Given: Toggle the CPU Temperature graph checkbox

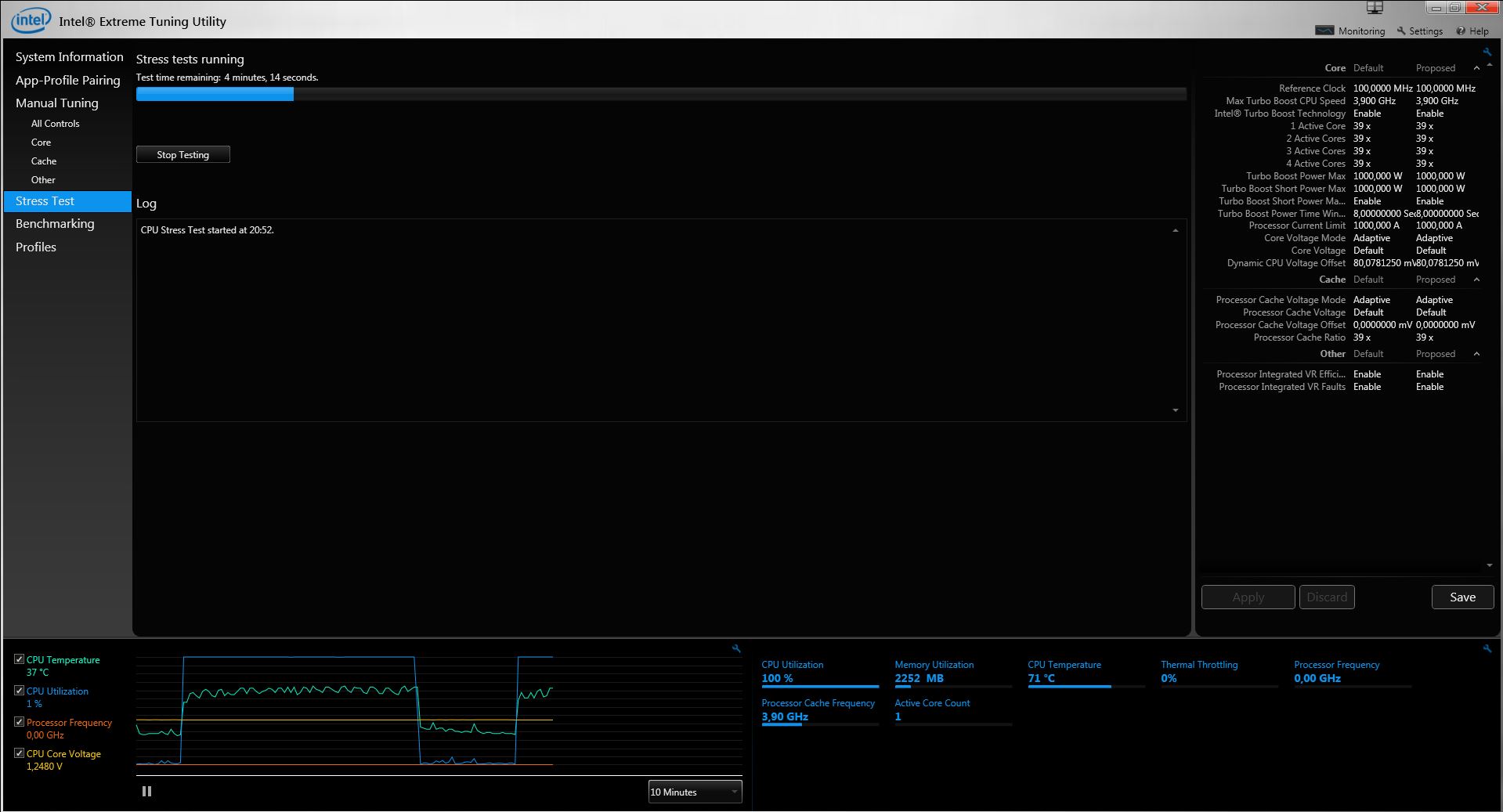Looking at the screenshot, I should 20,659.
